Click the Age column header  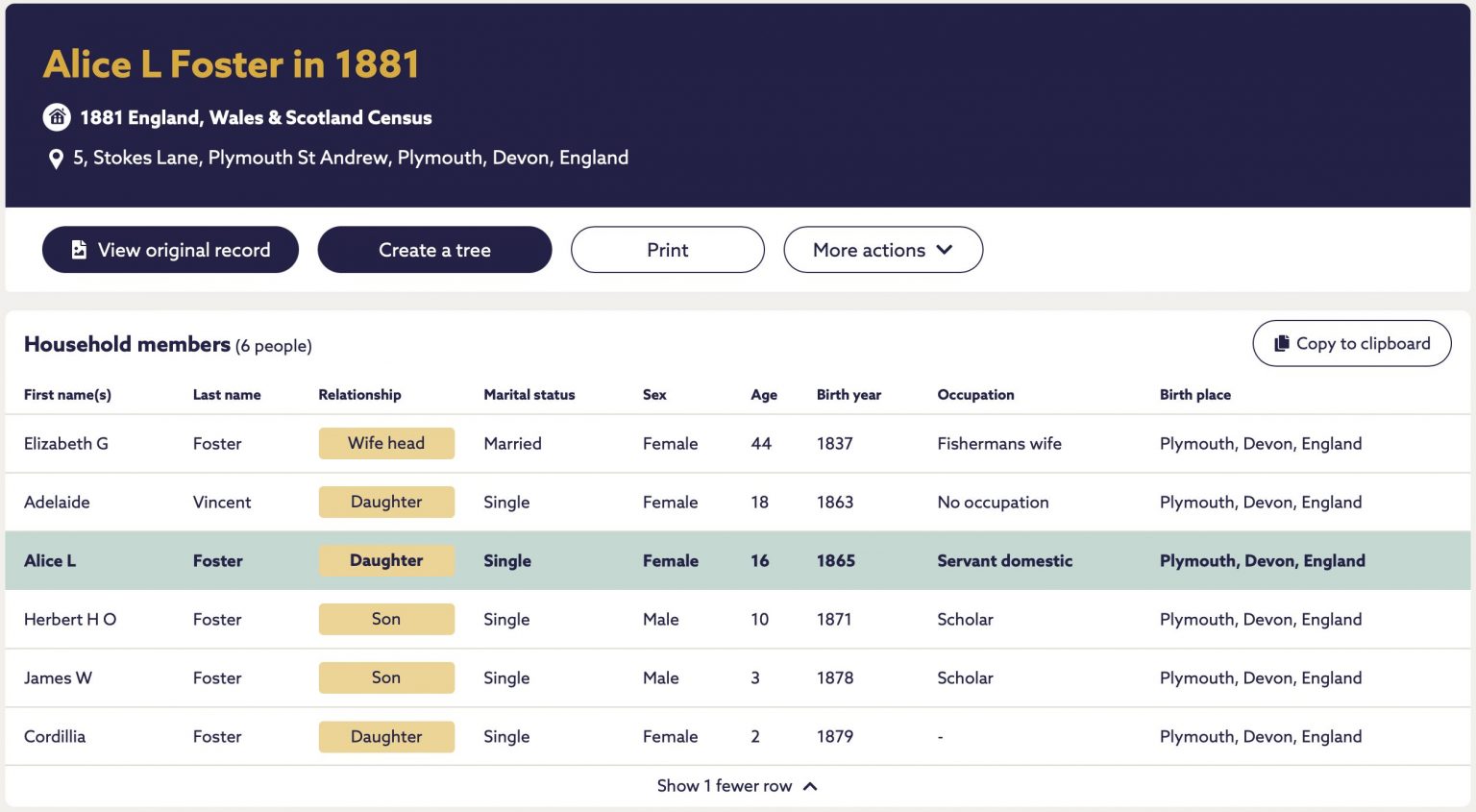(764, 395)
